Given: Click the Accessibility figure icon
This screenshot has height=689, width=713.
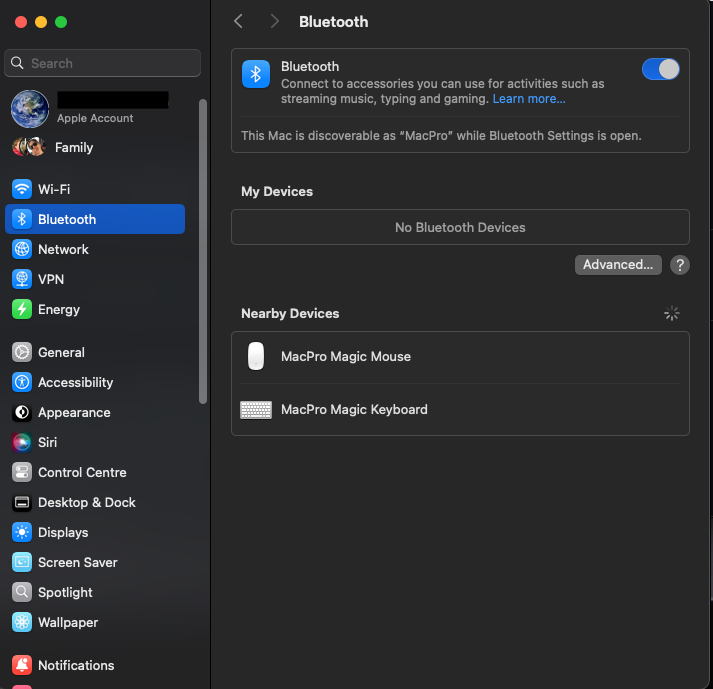Looking at the screenshot, I should [22, 382].
